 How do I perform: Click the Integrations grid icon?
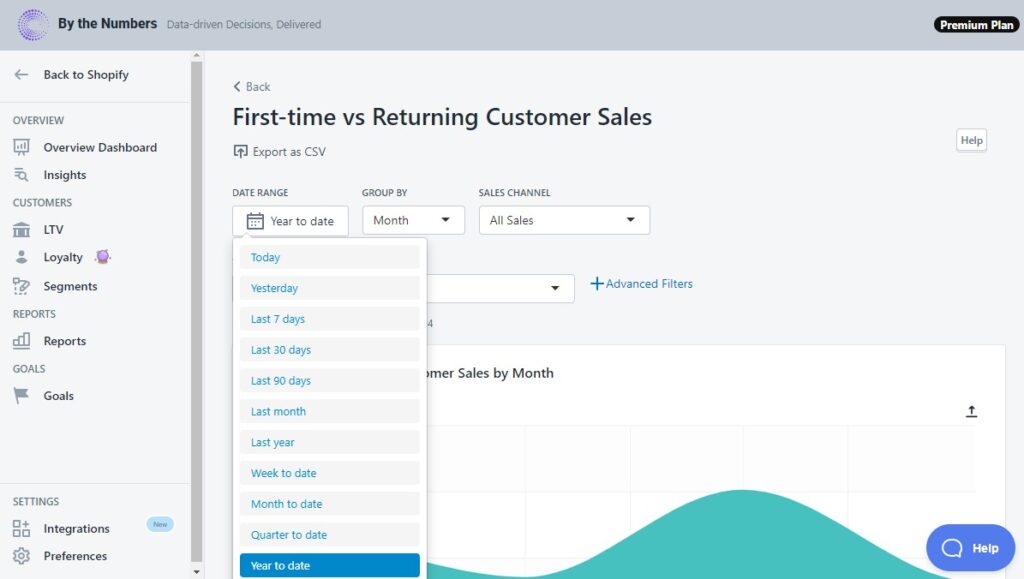(21, 528)
